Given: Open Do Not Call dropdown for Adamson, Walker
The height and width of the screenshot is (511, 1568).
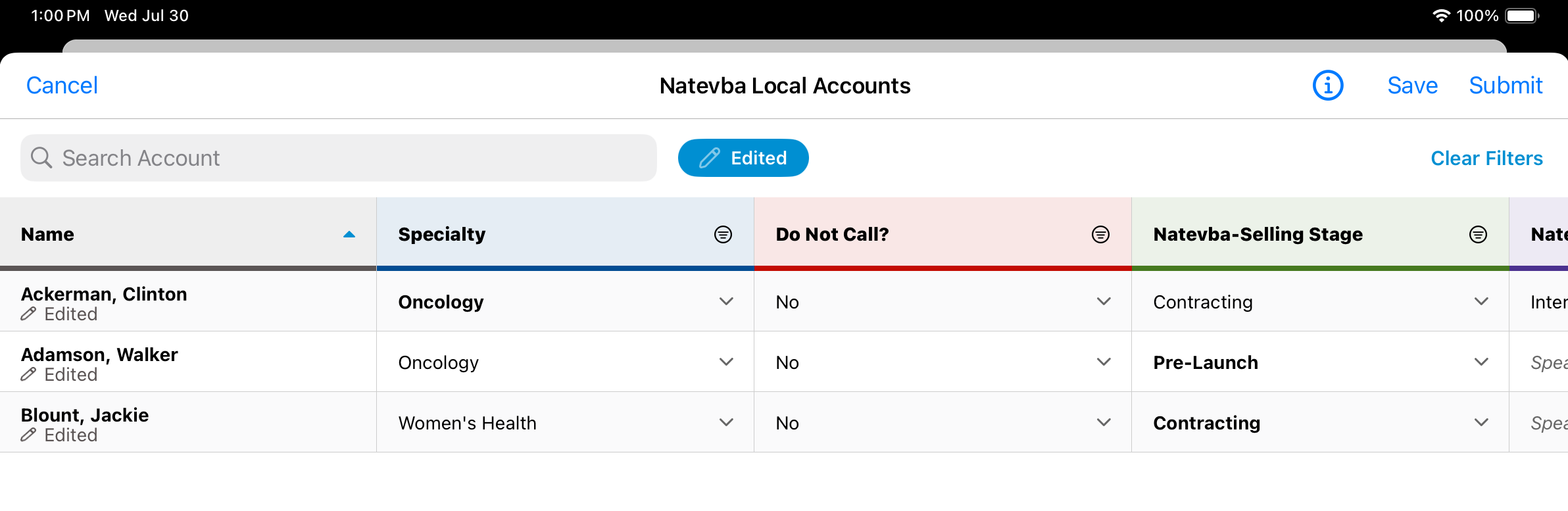Looking at the screenshot, I should click(x=1104, y=362).
